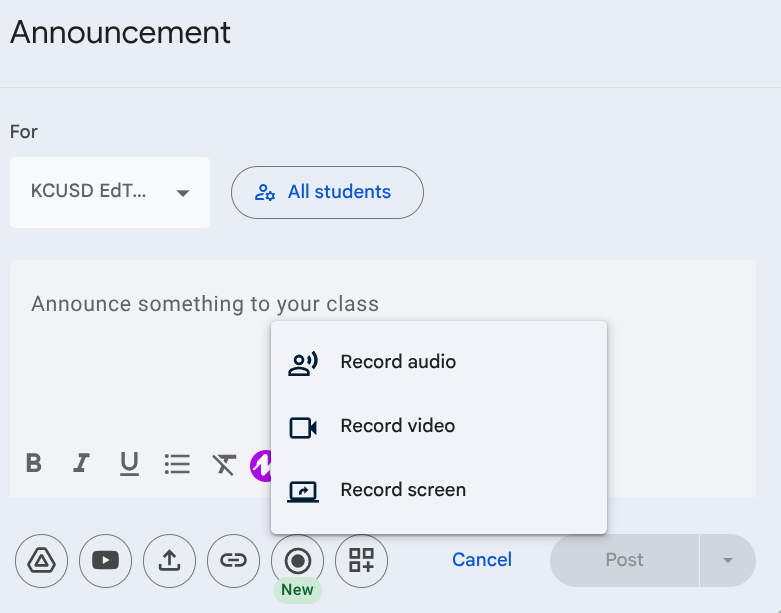This screenshot has width=781, height=613.
Task: Click the remove formatting icon
Action: [x=224, y=464]
